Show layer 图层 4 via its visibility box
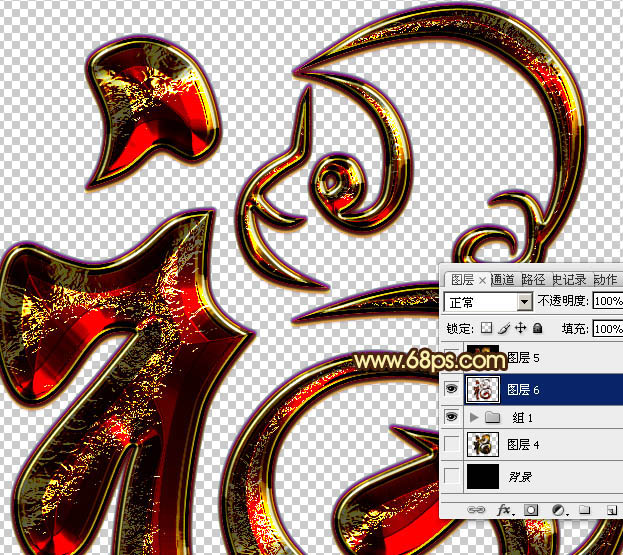Viewport: 623px width, 555px height. pos(451,444)
